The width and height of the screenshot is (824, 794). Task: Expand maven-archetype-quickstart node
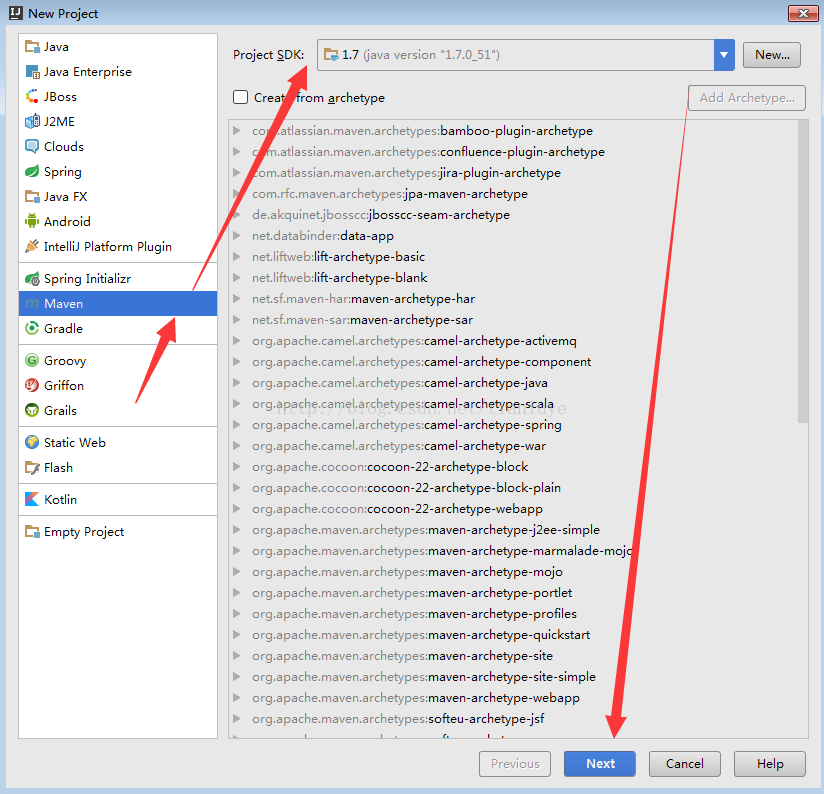[237, 634]
